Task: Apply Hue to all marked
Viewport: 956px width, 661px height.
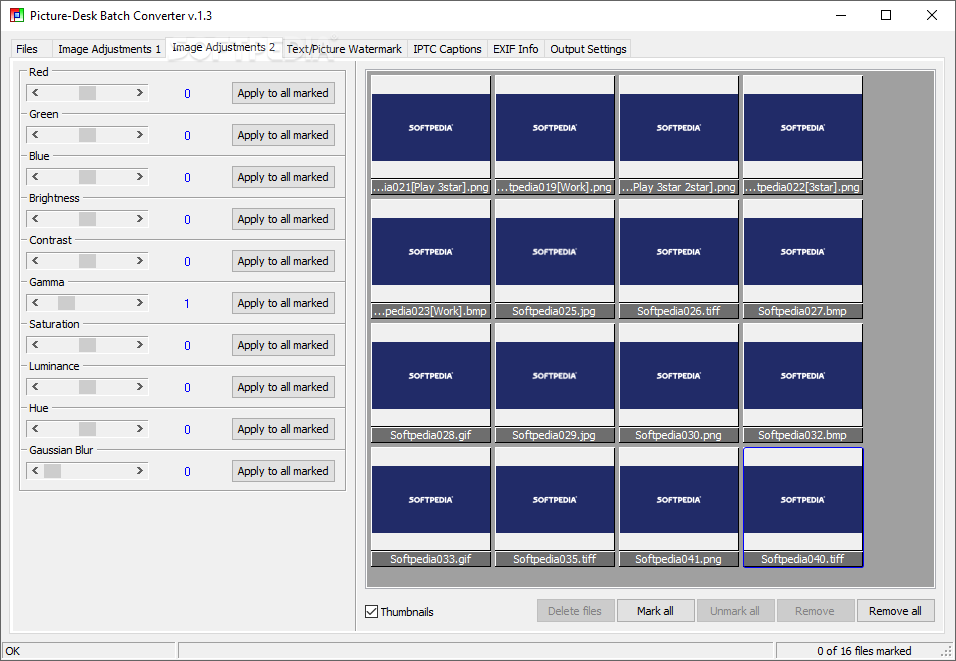Action: [x=283, y=429]
